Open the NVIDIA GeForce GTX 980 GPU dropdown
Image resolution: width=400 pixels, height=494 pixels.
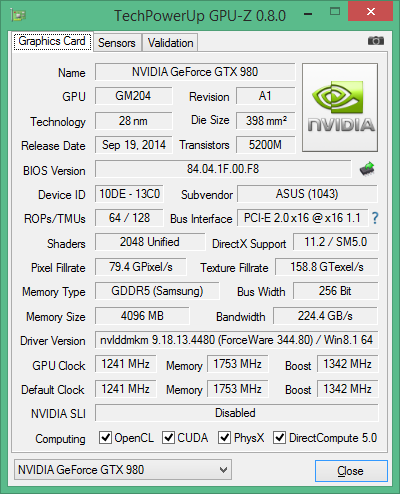[123, 470]
